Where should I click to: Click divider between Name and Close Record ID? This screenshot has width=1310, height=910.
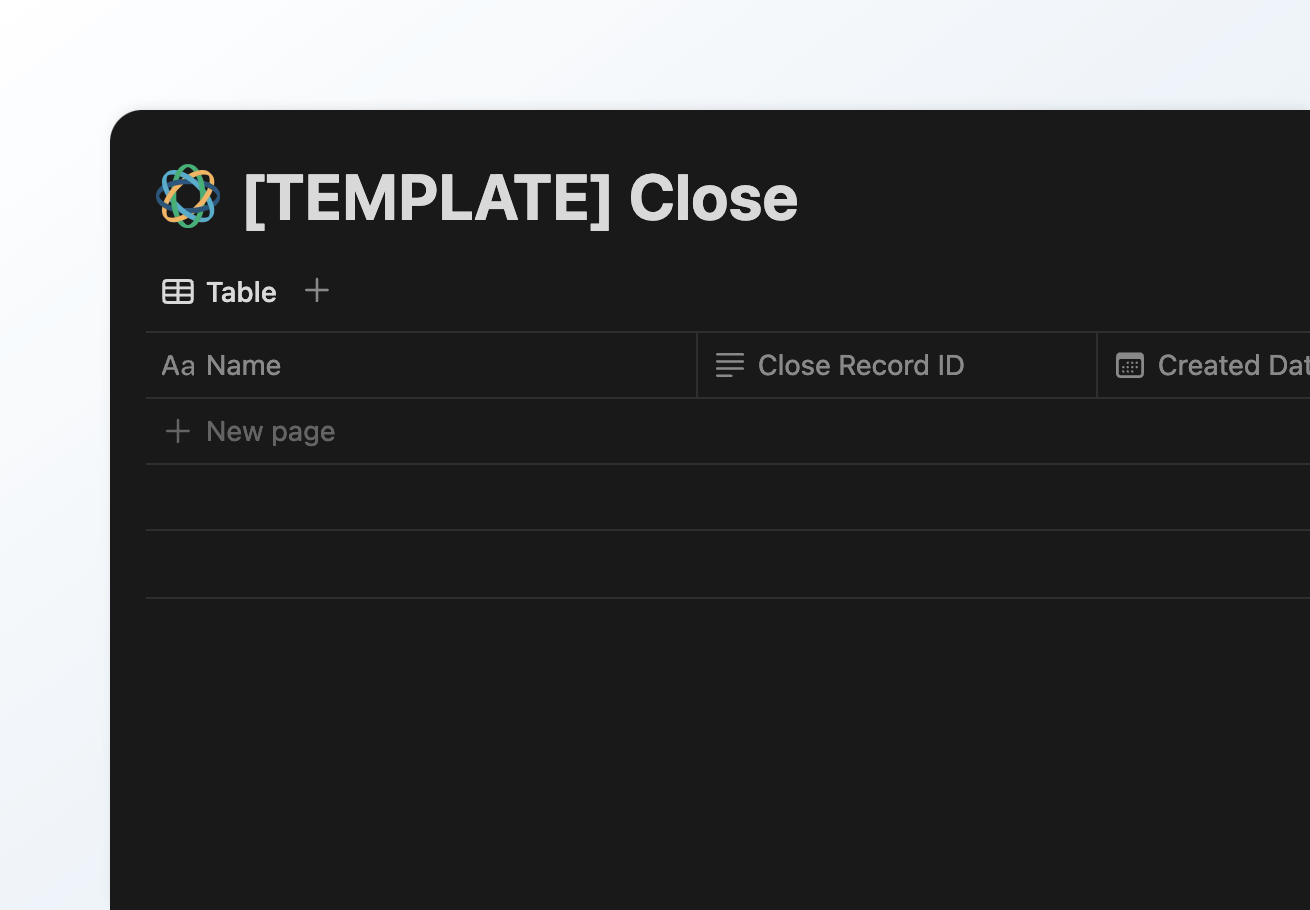(x=697, y=365)
